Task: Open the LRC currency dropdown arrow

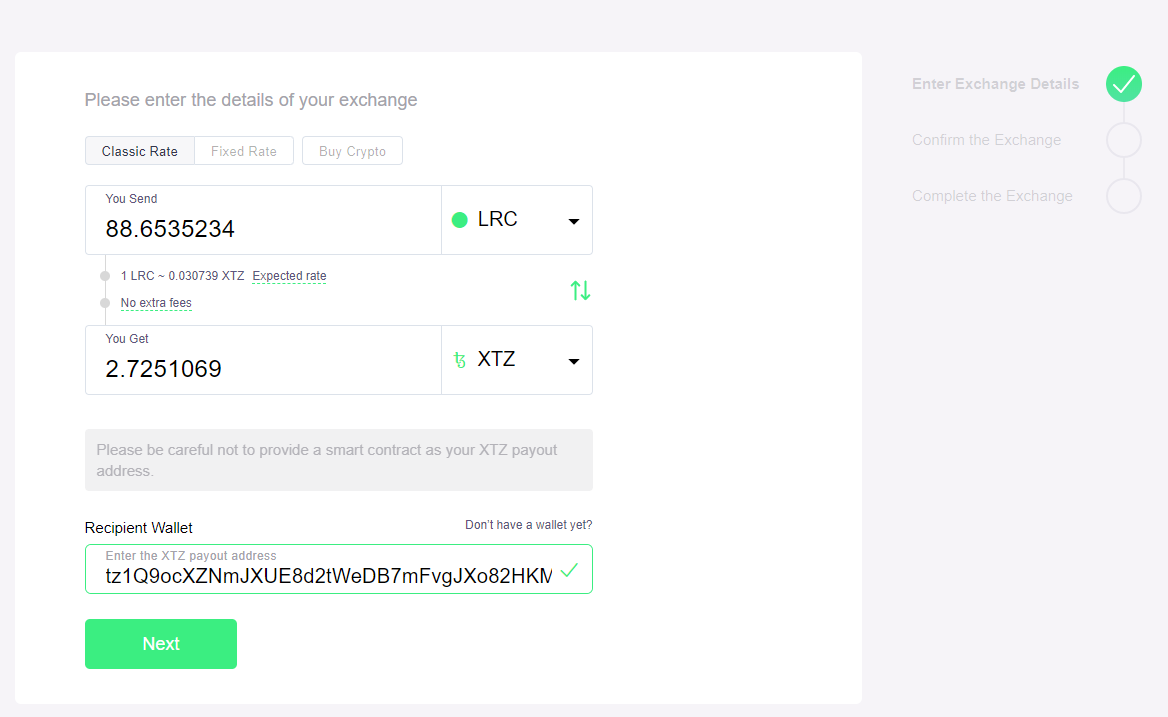Action: (574, 221)
